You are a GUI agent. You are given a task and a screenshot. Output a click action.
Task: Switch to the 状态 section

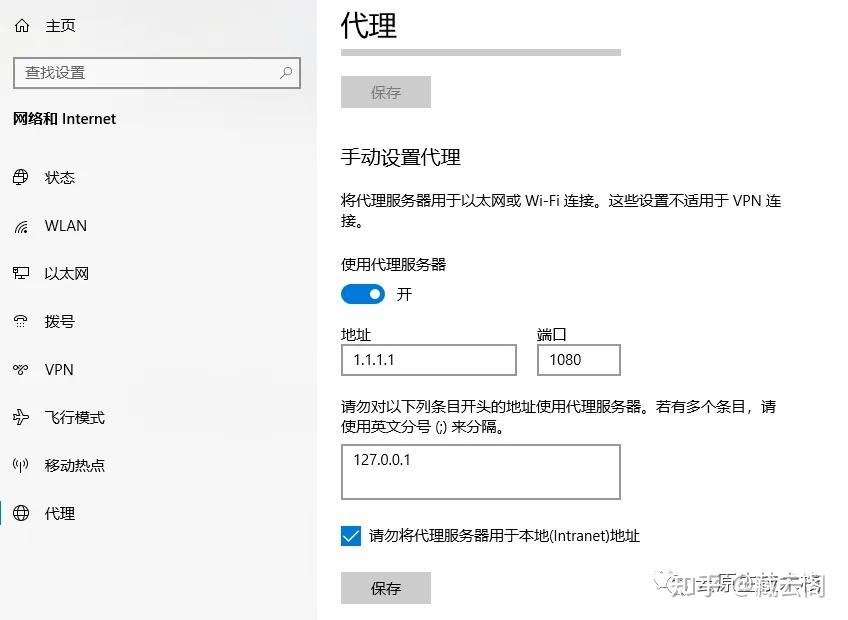(x=60, y=177)
